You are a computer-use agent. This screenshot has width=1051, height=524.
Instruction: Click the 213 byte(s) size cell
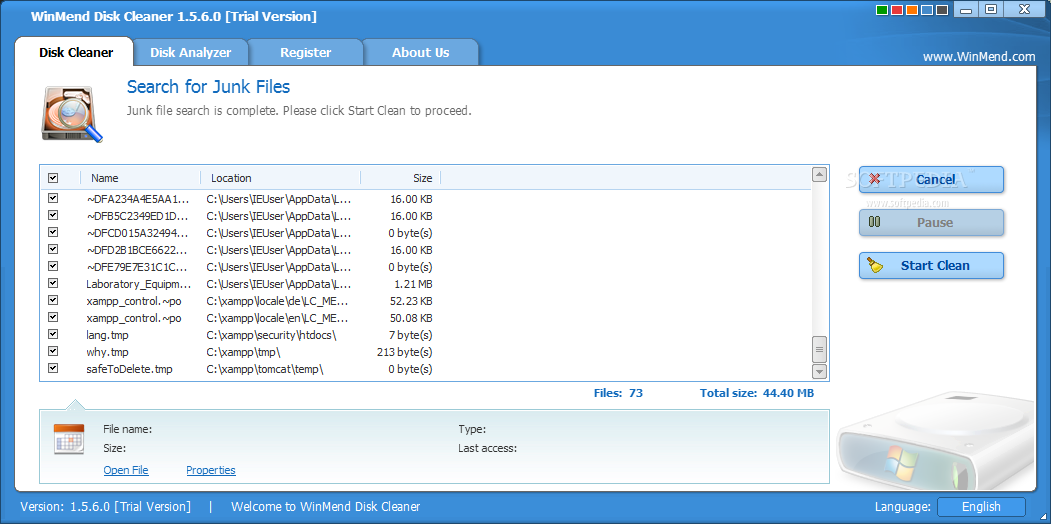point(405,352)
